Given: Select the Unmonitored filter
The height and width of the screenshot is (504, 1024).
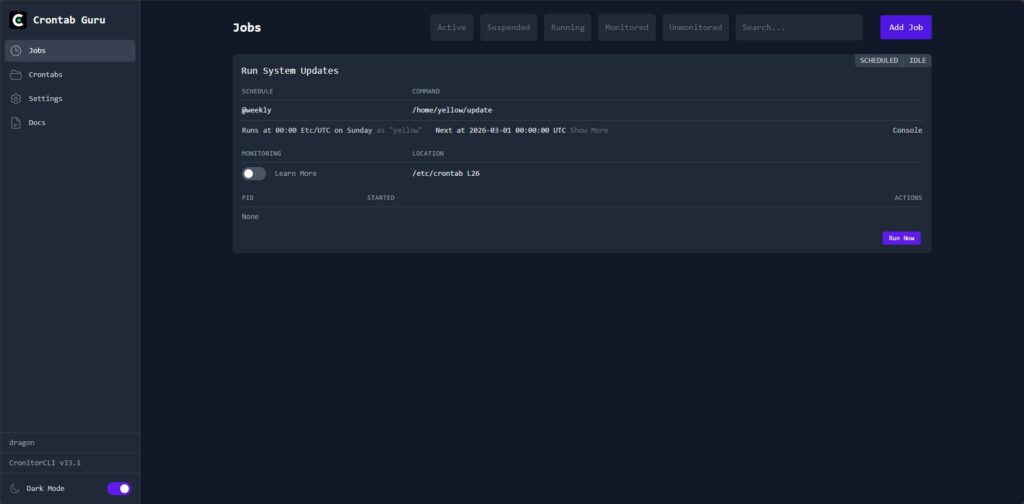Looking at the screenshot, I should click(695, 27).
